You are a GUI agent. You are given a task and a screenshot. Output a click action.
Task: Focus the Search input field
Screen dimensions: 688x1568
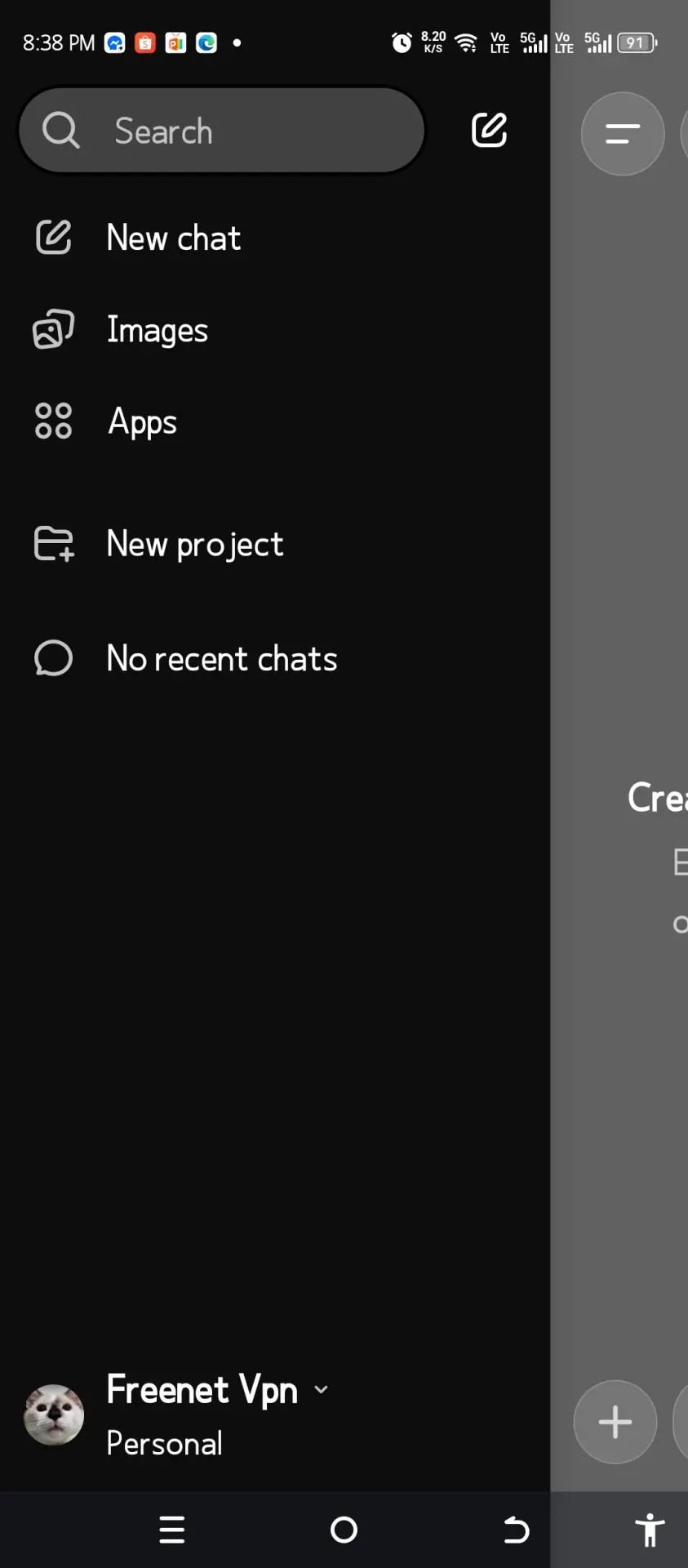pos(222,131)
